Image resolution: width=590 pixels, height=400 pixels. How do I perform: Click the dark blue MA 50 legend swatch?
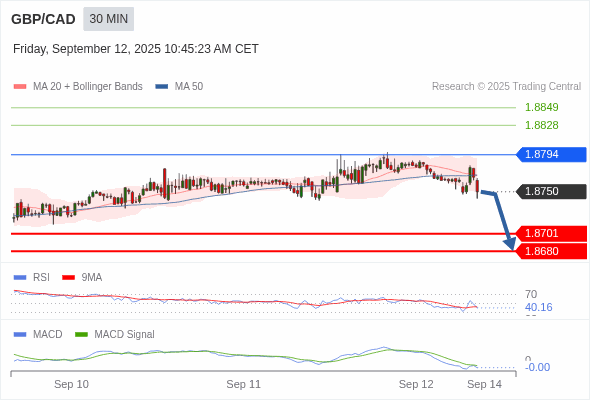point(162,87)
